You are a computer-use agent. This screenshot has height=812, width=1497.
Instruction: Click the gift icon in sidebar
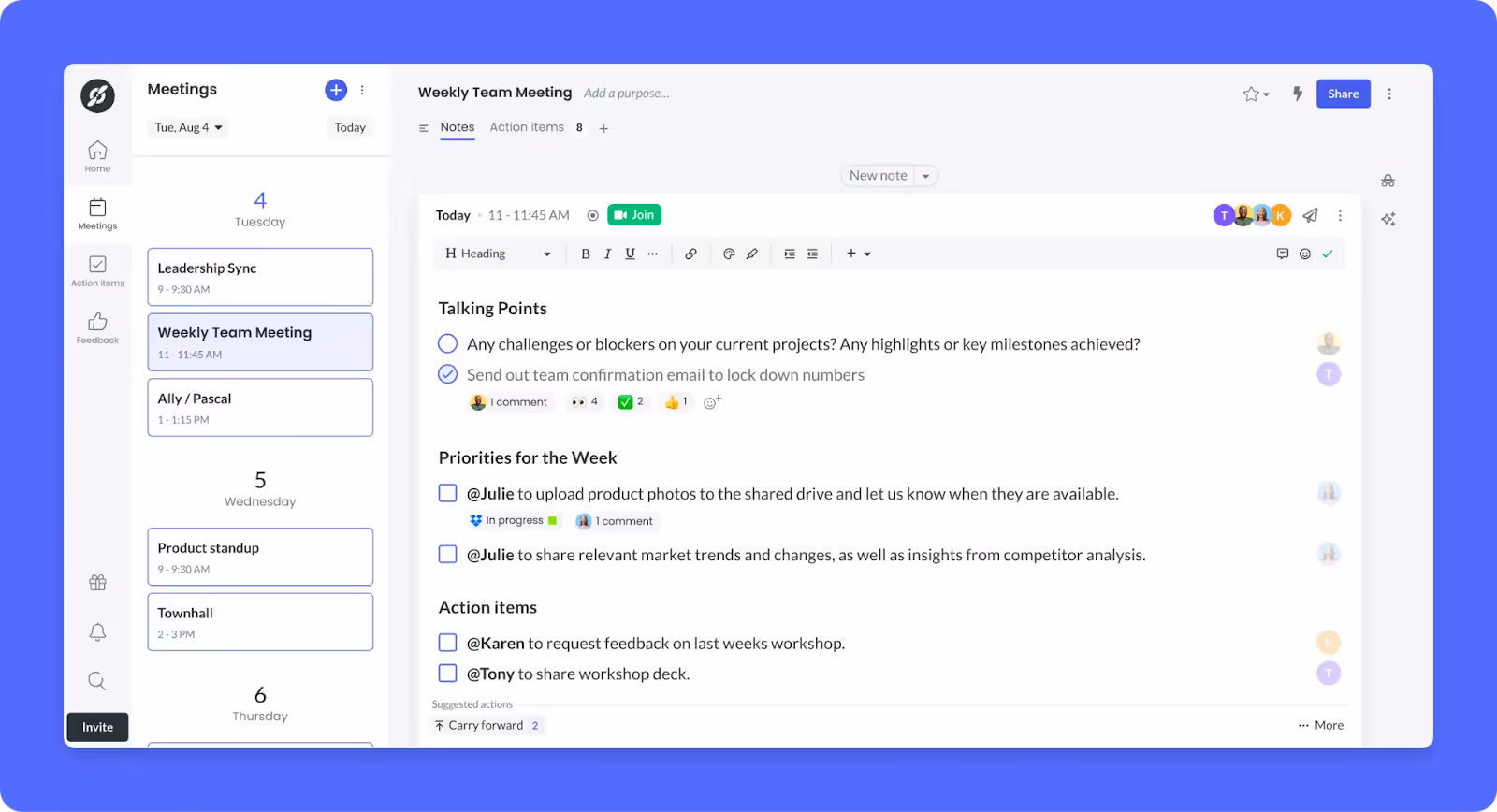pos(97,582)
